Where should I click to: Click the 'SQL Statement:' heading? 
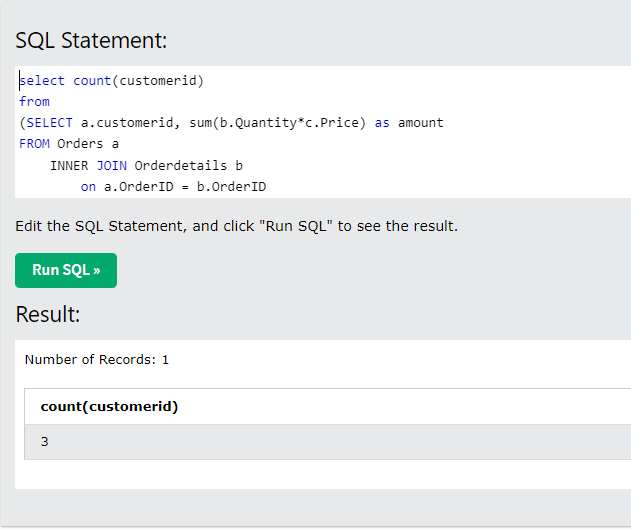[91, 41]
